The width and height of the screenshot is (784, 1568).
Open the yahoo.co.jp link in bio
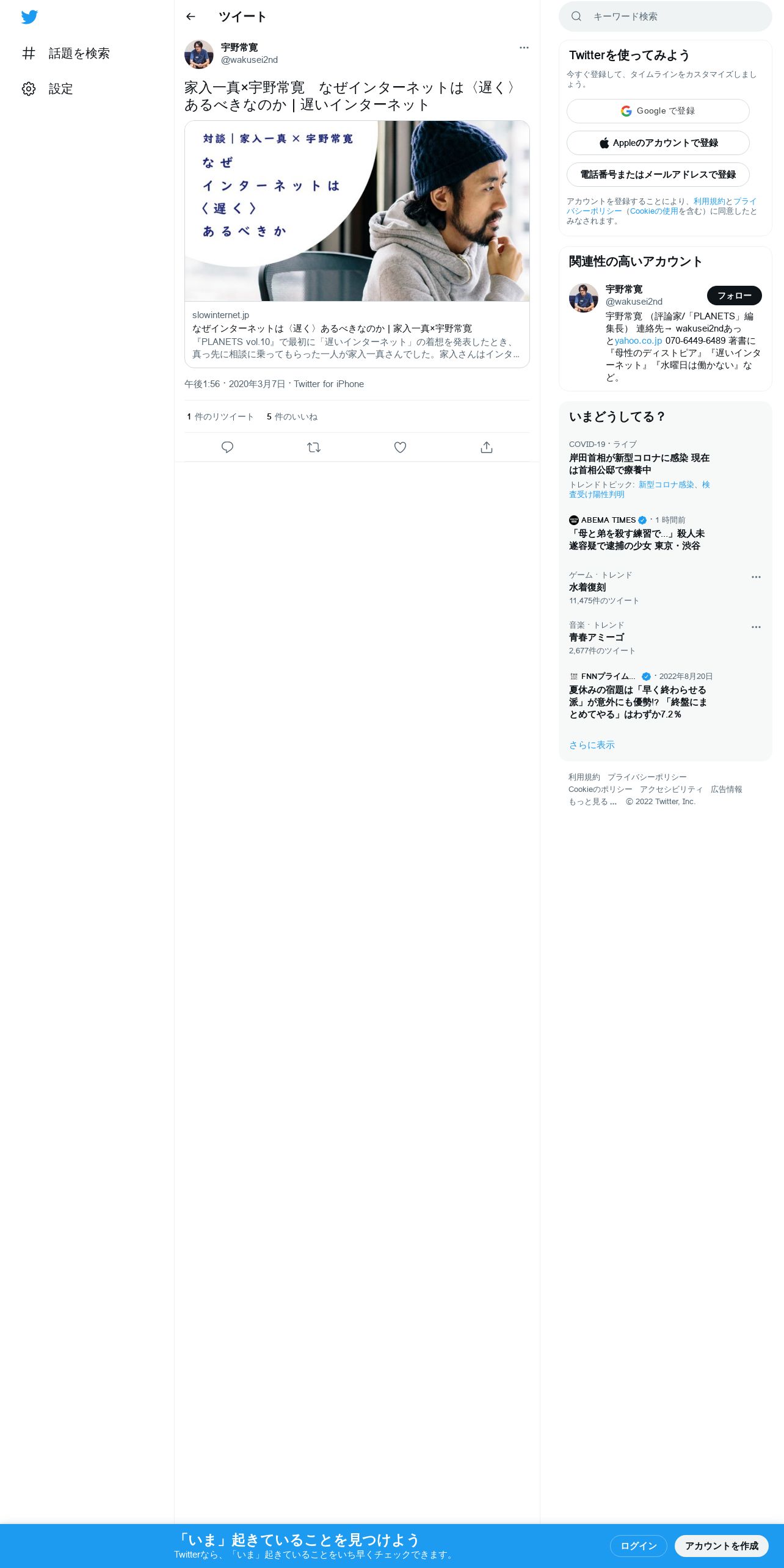(x=638, y=341)
